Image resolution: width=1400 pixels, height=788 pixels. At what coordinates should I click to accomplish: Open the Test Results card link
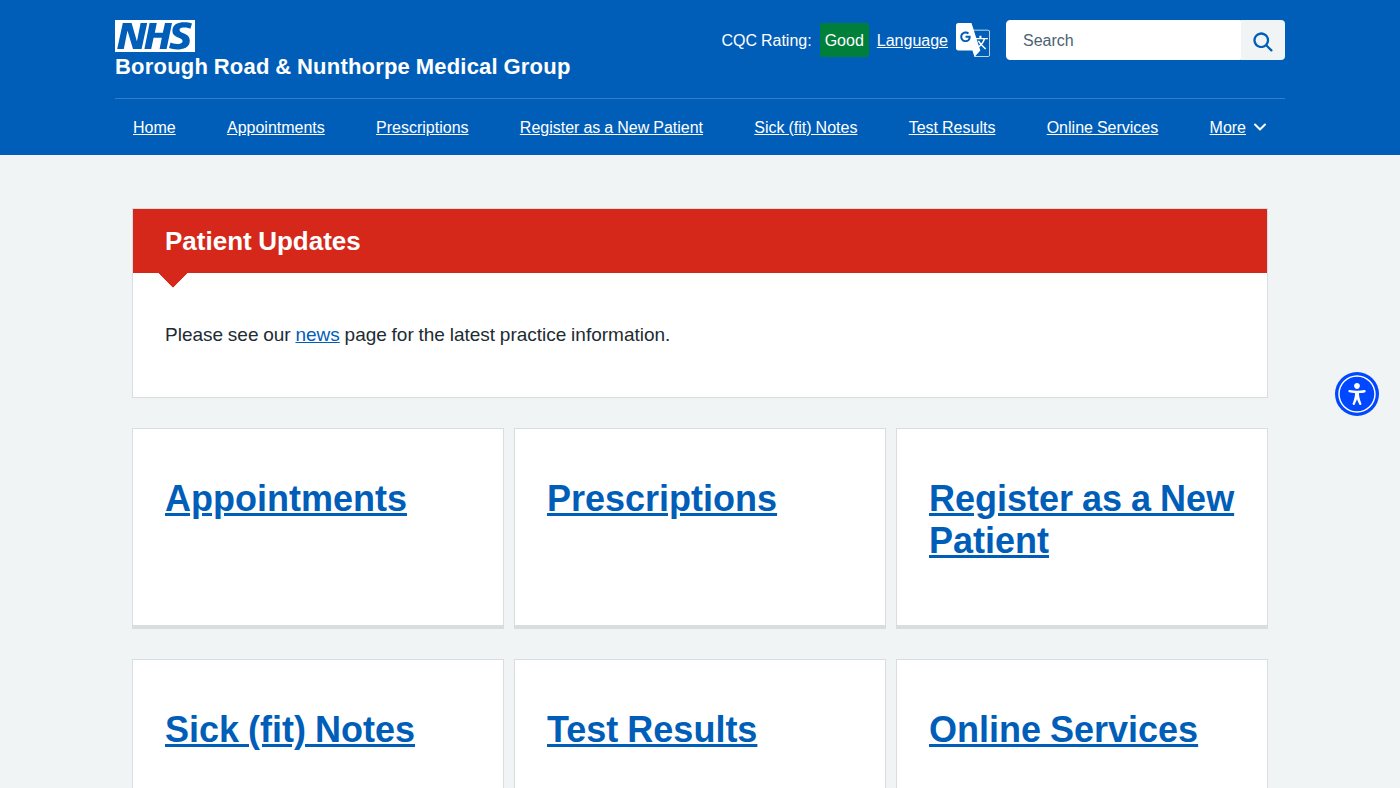(x=652, y=729)
